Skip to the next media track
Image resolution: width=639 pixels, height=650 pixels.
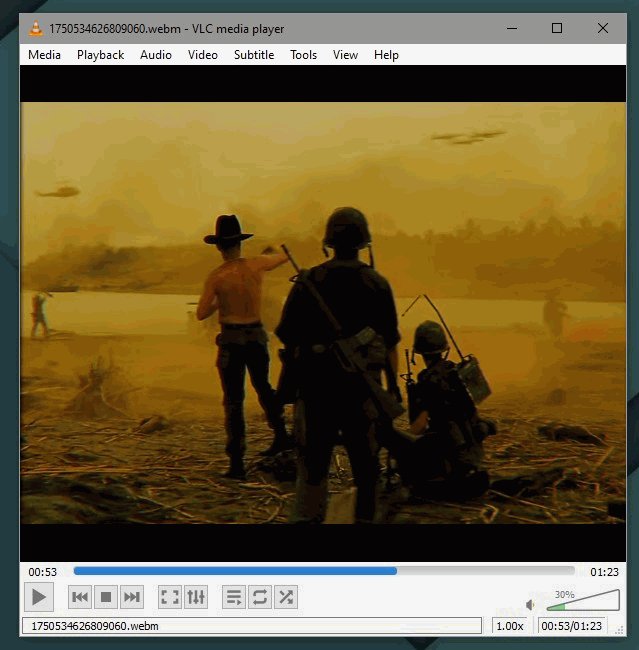(132, 597)
